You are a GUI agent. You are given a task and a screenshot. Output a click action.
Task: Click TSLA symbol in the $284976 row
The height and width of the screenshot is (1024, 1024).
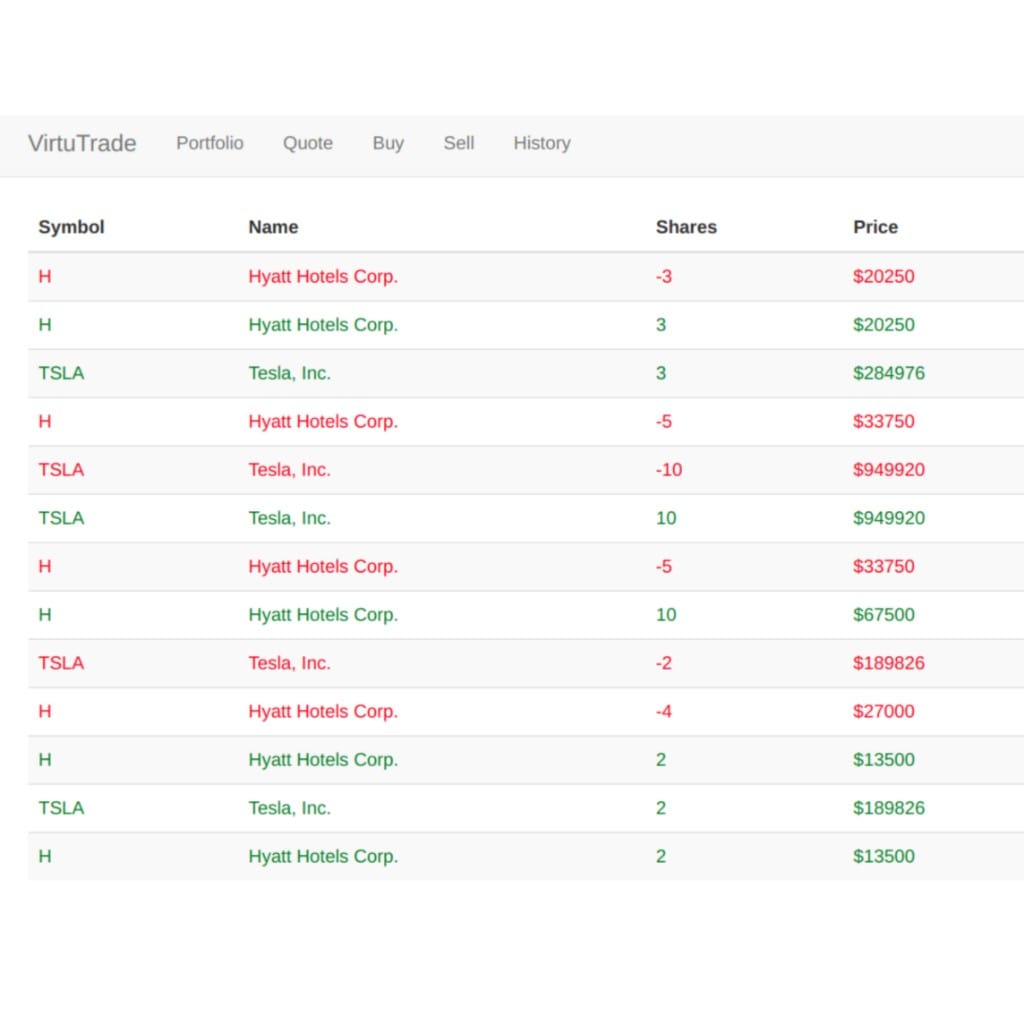(x=61, y=373)
